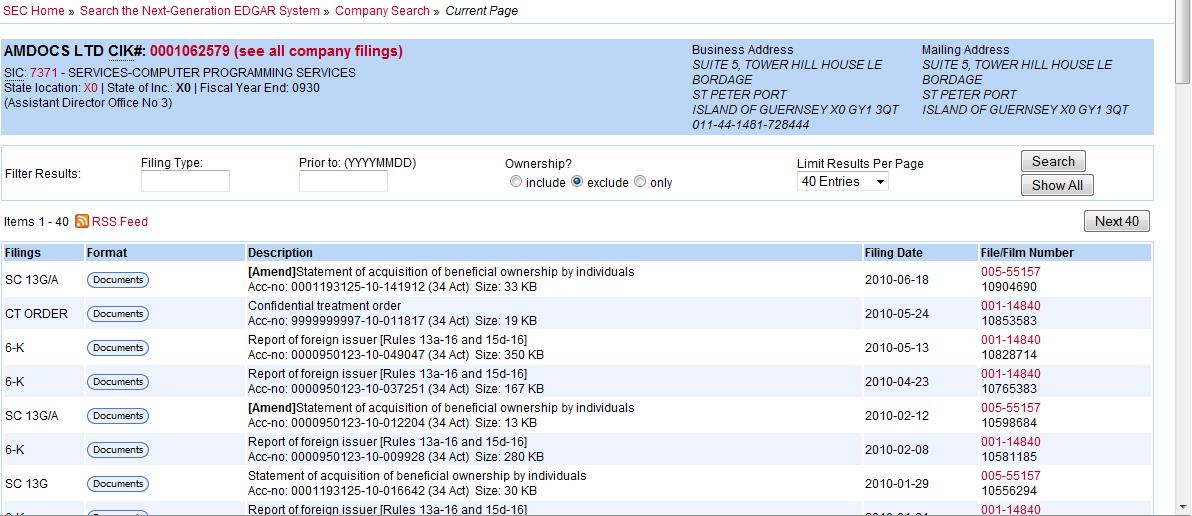
Task: Open file number 001-14840 above film 10581185
Action: coord(1010,442)
